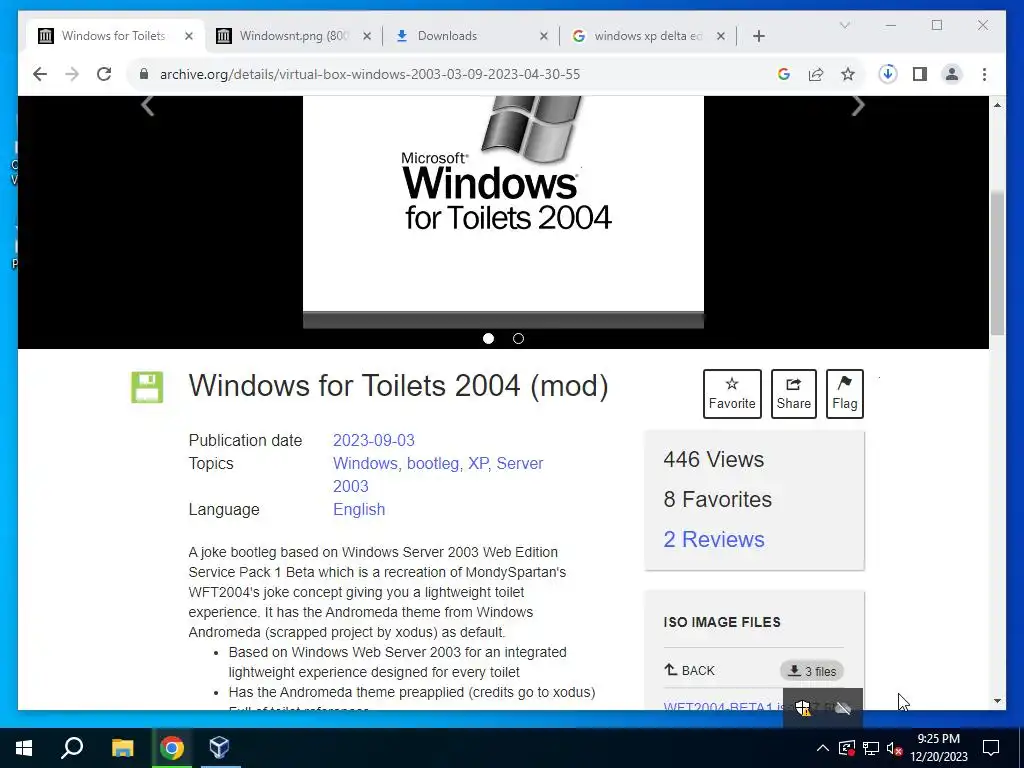Open the 2023-09-03 publication date link

click(x=374, y=440)
